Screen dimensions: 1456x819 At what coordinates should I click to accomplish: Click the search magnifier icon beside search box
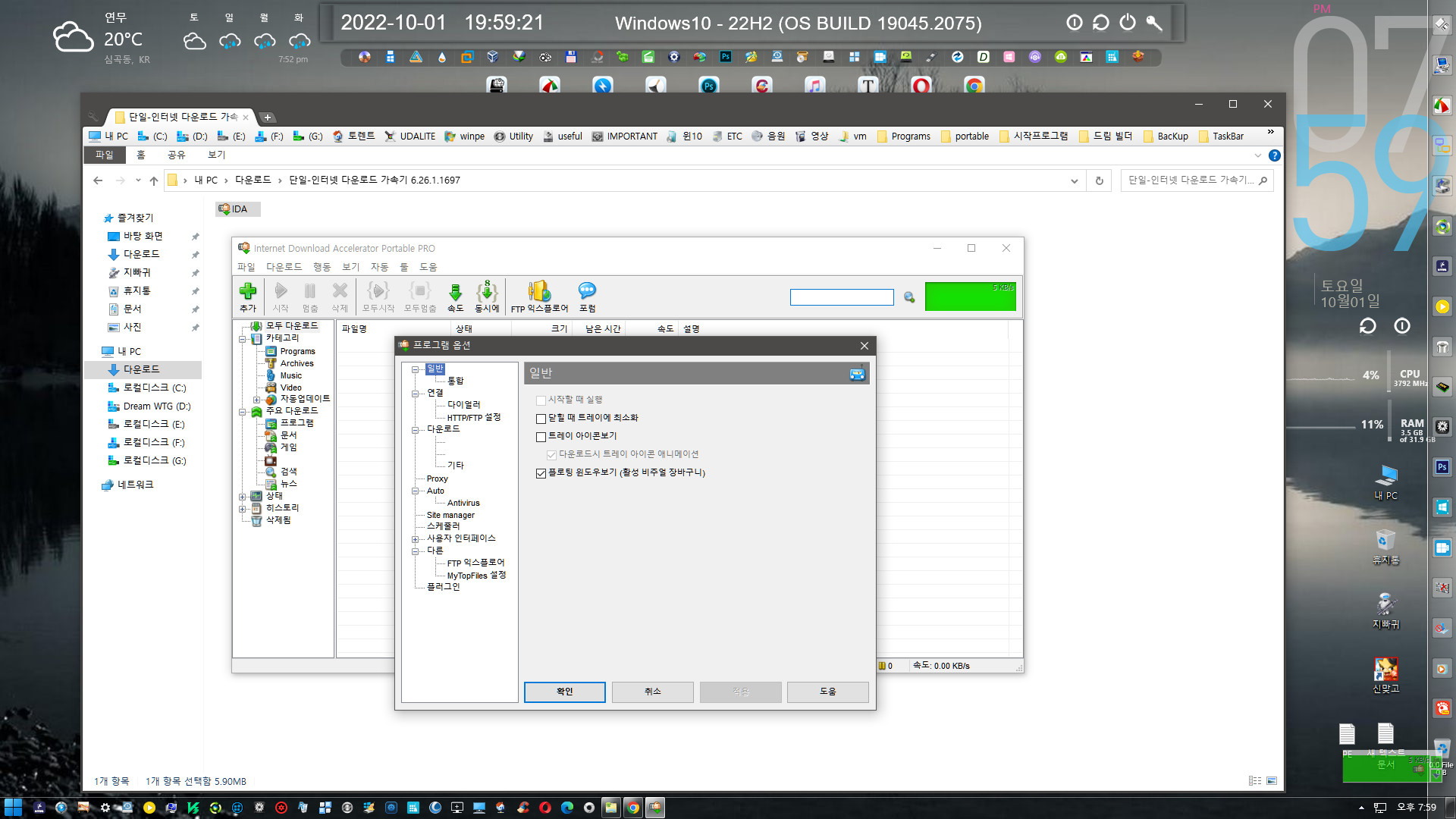click(x=909, y=297)
